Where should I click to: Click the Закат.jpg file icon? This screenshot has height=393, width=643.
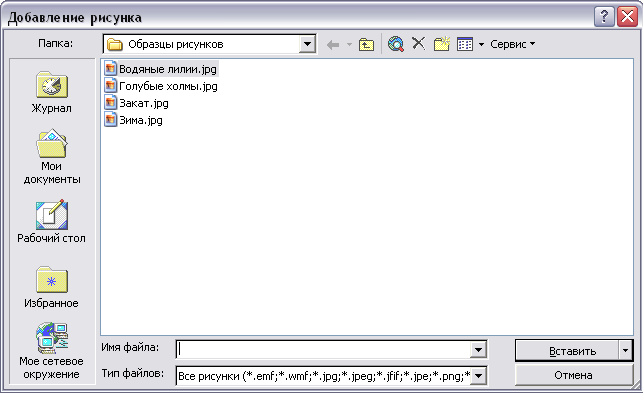pos(110,103)
